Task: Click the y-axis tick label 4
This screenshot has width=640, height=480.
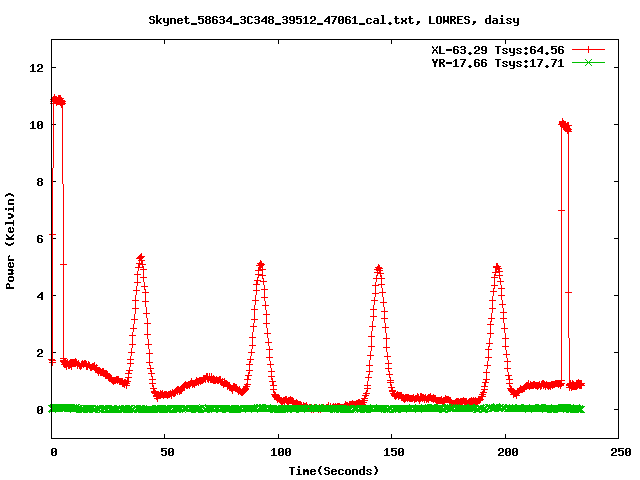Action: (40, 296)
